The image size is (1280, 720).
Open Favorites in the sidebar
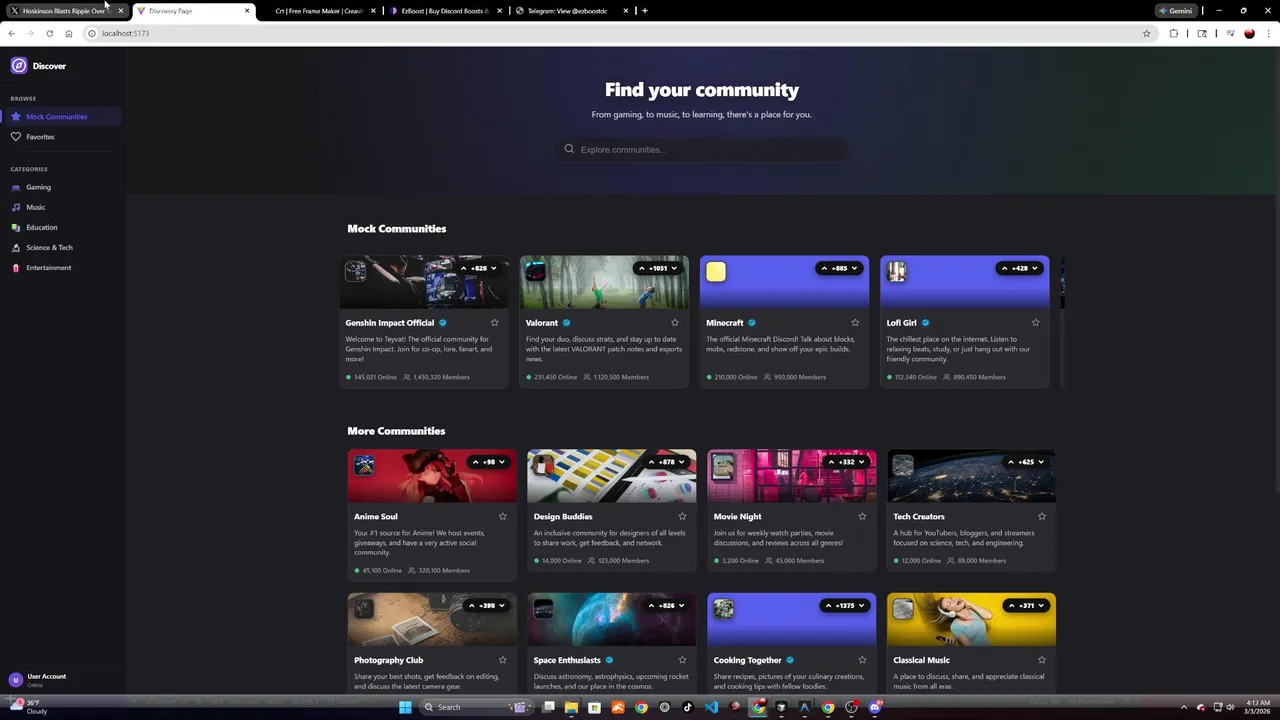click(x=62, y=137)
